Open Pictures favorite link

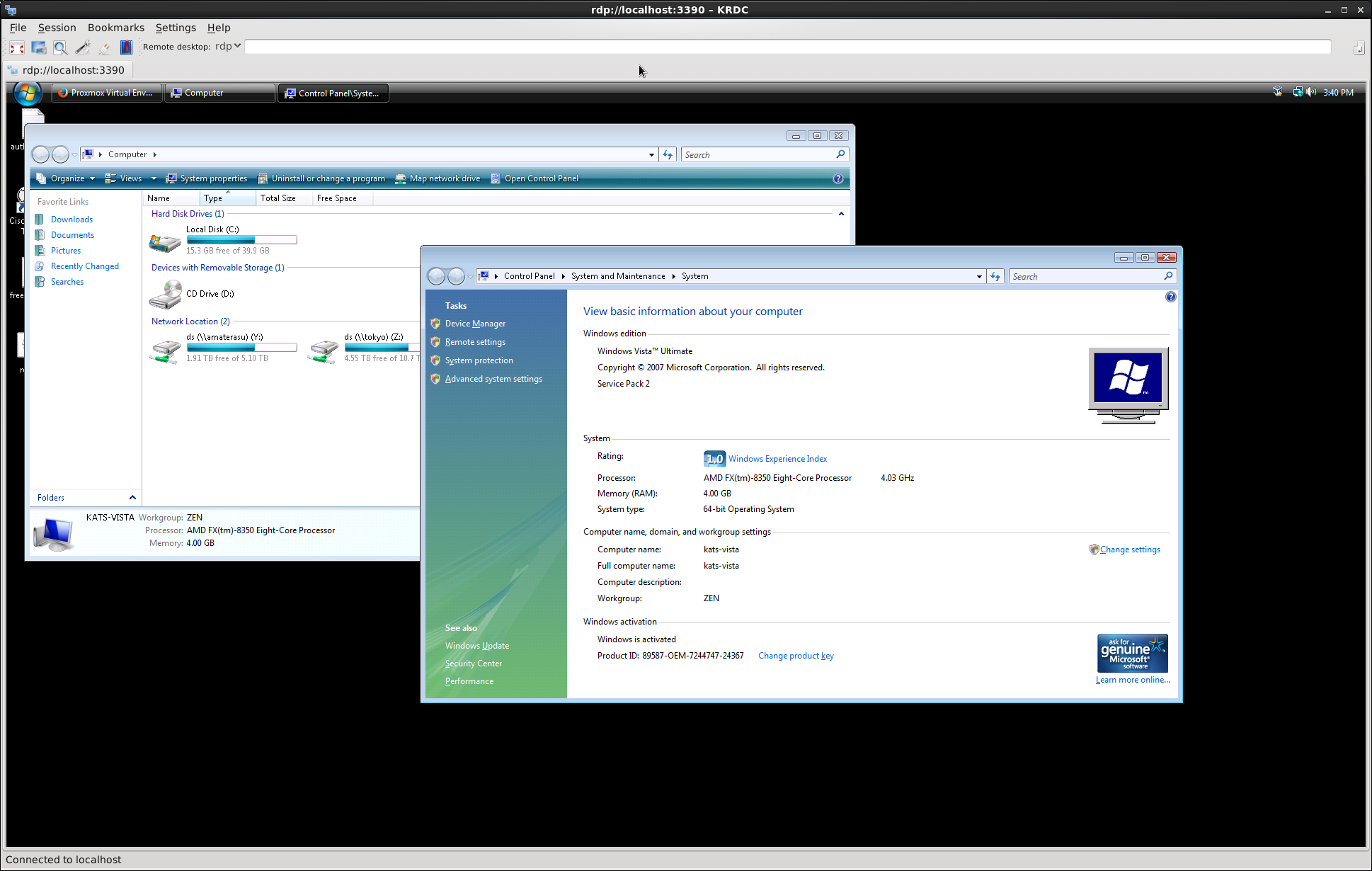pos(66,251)
